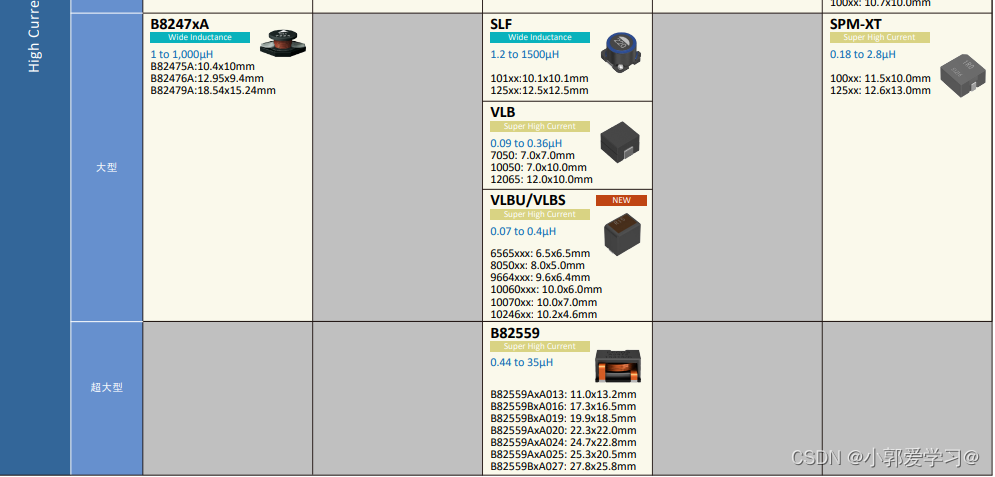Select the SLF series heading
Viewport: 995px width, 477px height.
pos(501,24)
